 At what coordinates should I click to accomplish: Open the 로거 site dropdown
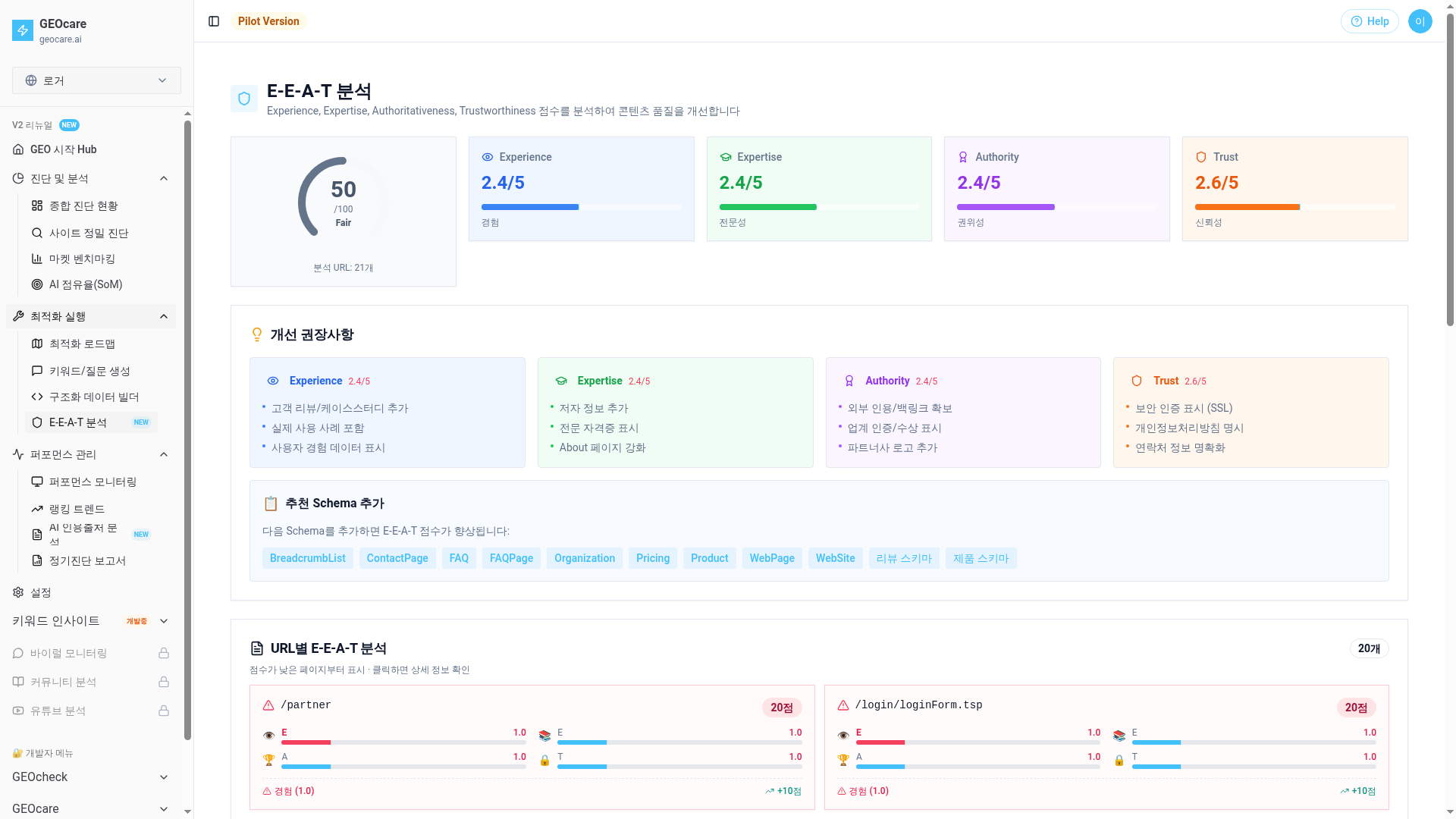tap(96, 80)
